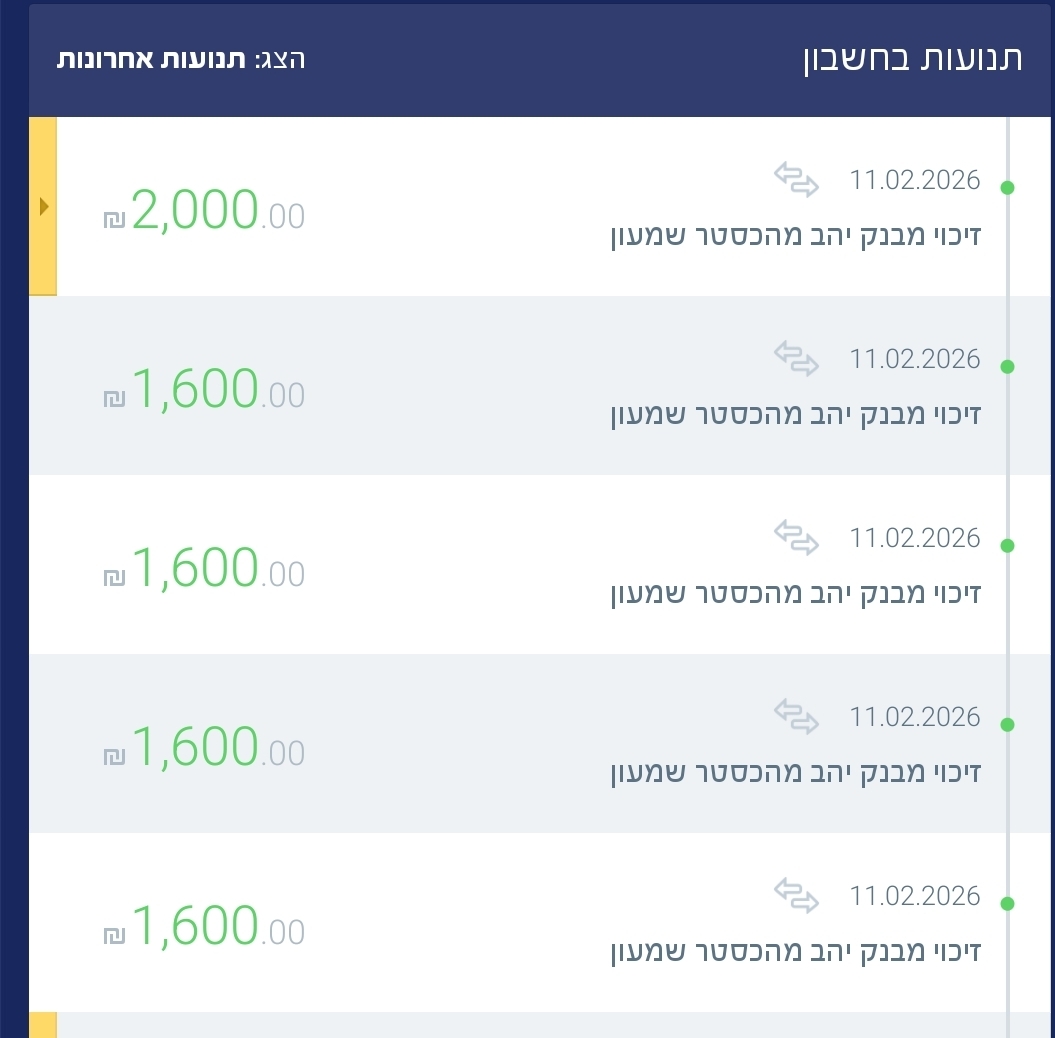Click the transfer arrows icon on the third transaction
Image resolution: width=1055 pixels, height=1038 pixels.
[796, 538]
